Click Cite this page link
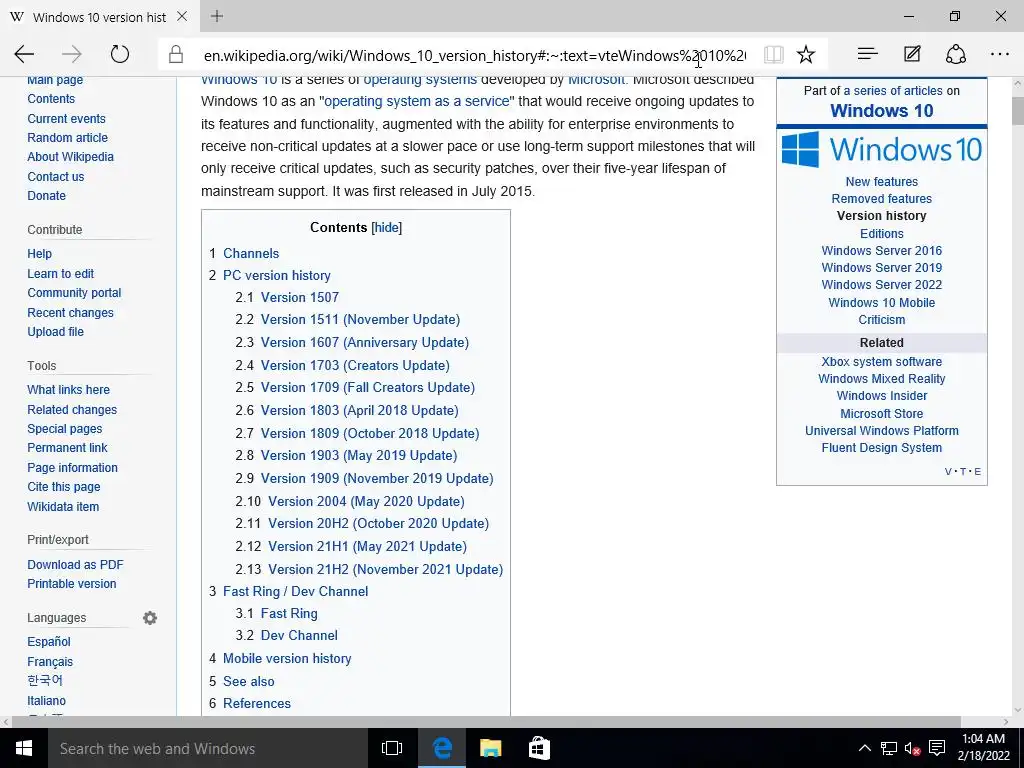The width and height of the screenshot is (1024, 768). point(64,487)
